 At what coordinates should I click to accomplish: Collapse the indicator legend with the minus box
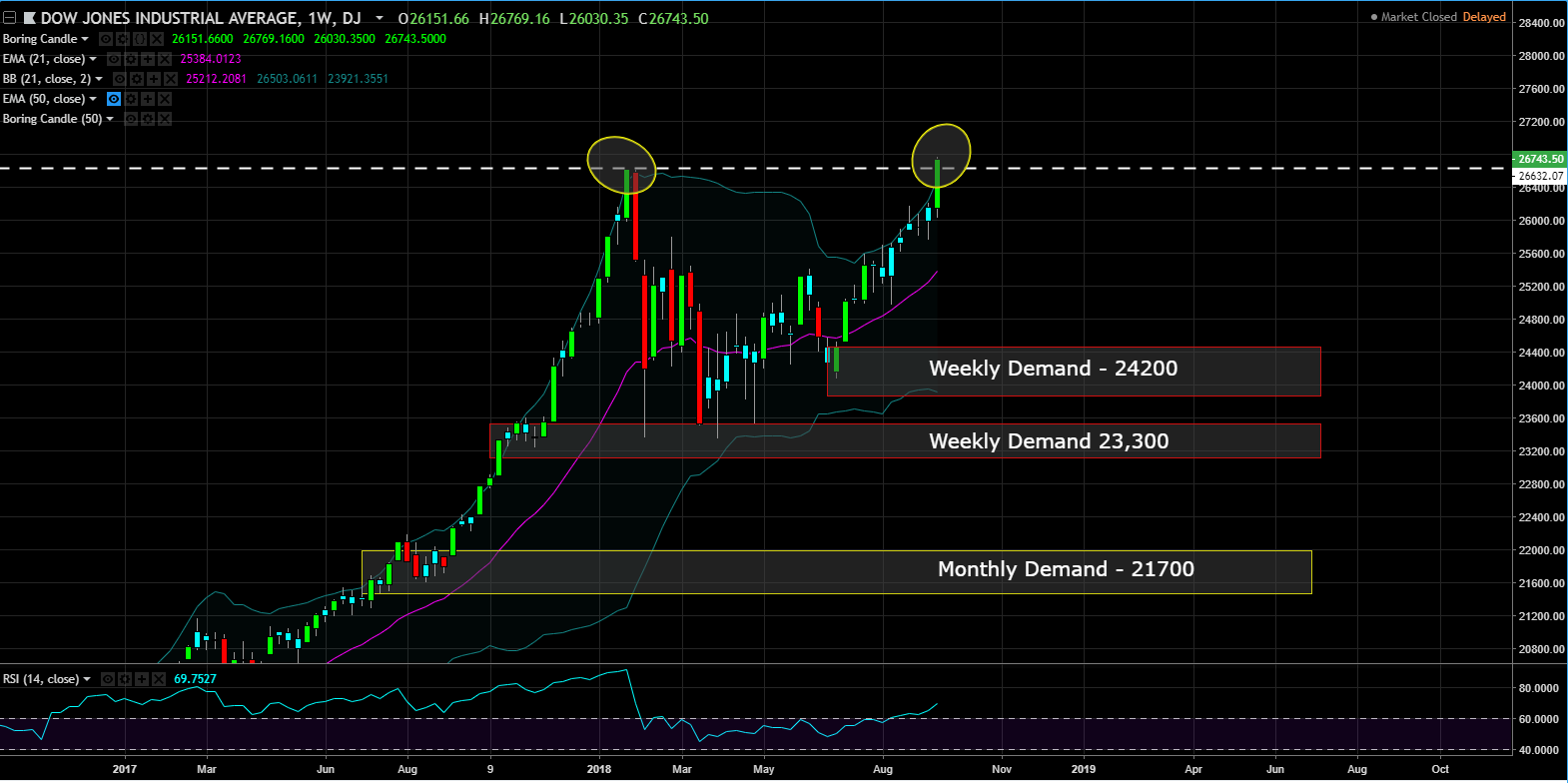pos(10,18)
